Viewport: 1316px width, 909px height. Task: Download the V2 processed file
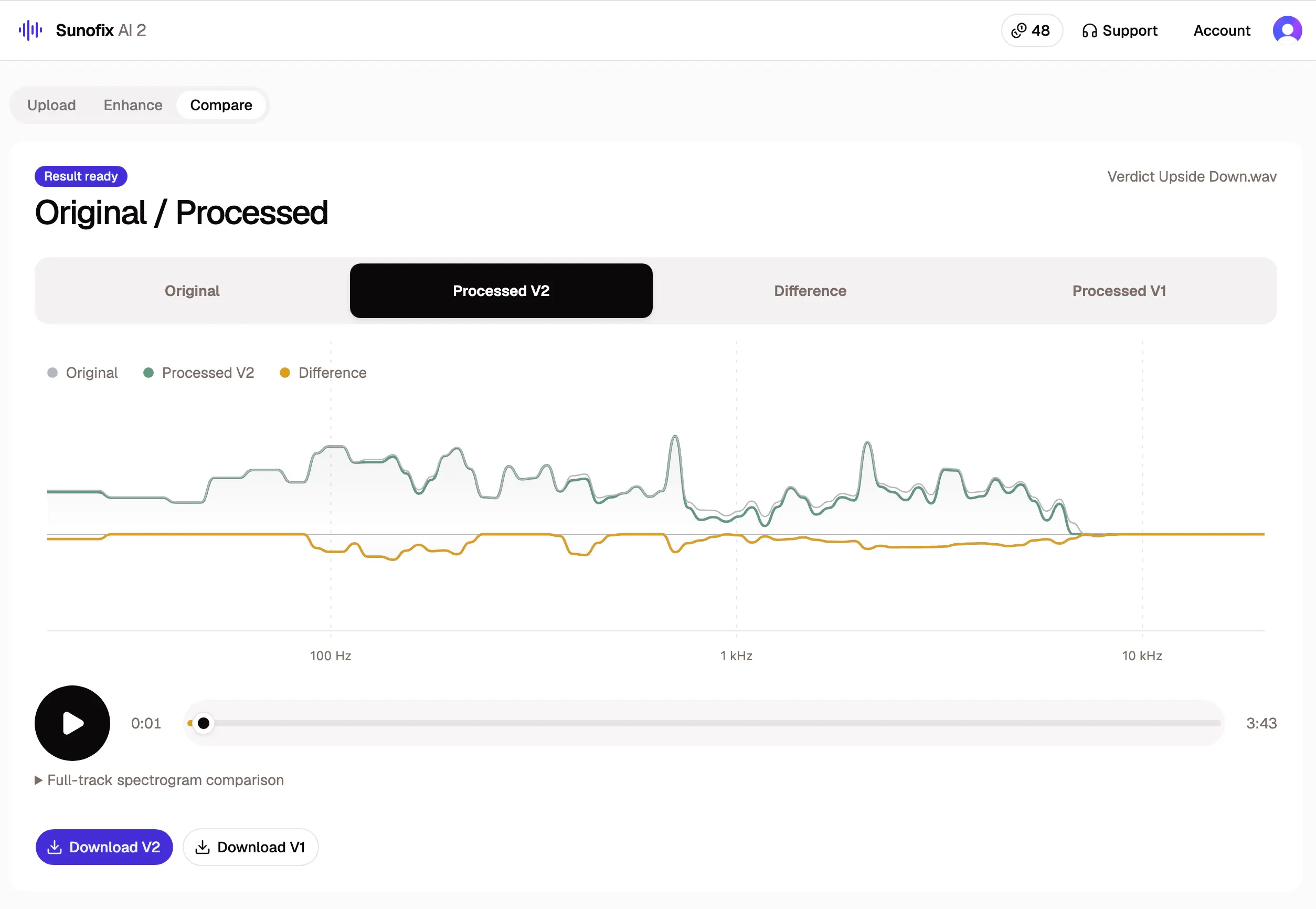coord(104,847)
